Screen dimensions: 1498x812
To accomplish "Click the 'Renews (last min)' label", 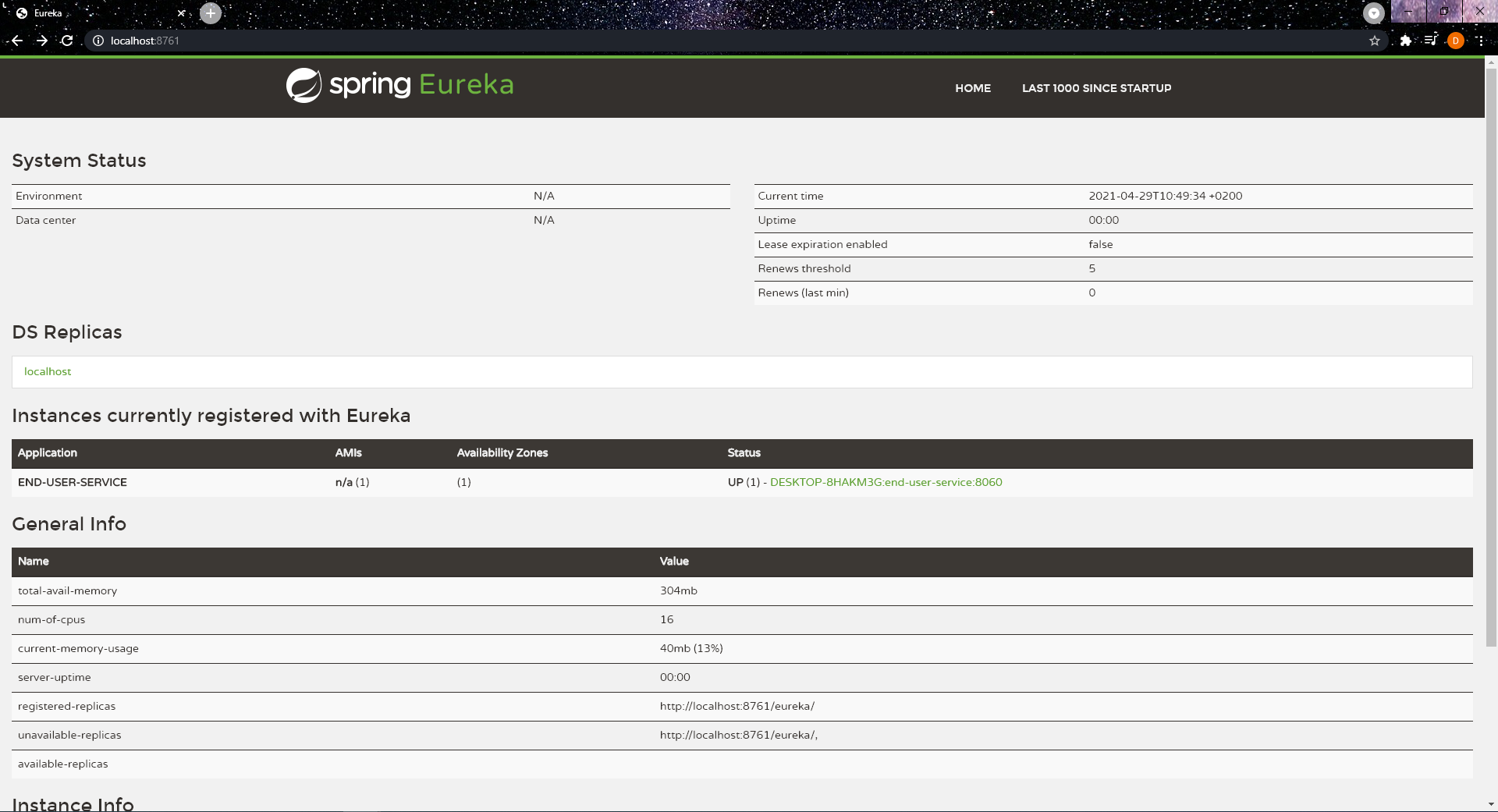I will [803, 293].
